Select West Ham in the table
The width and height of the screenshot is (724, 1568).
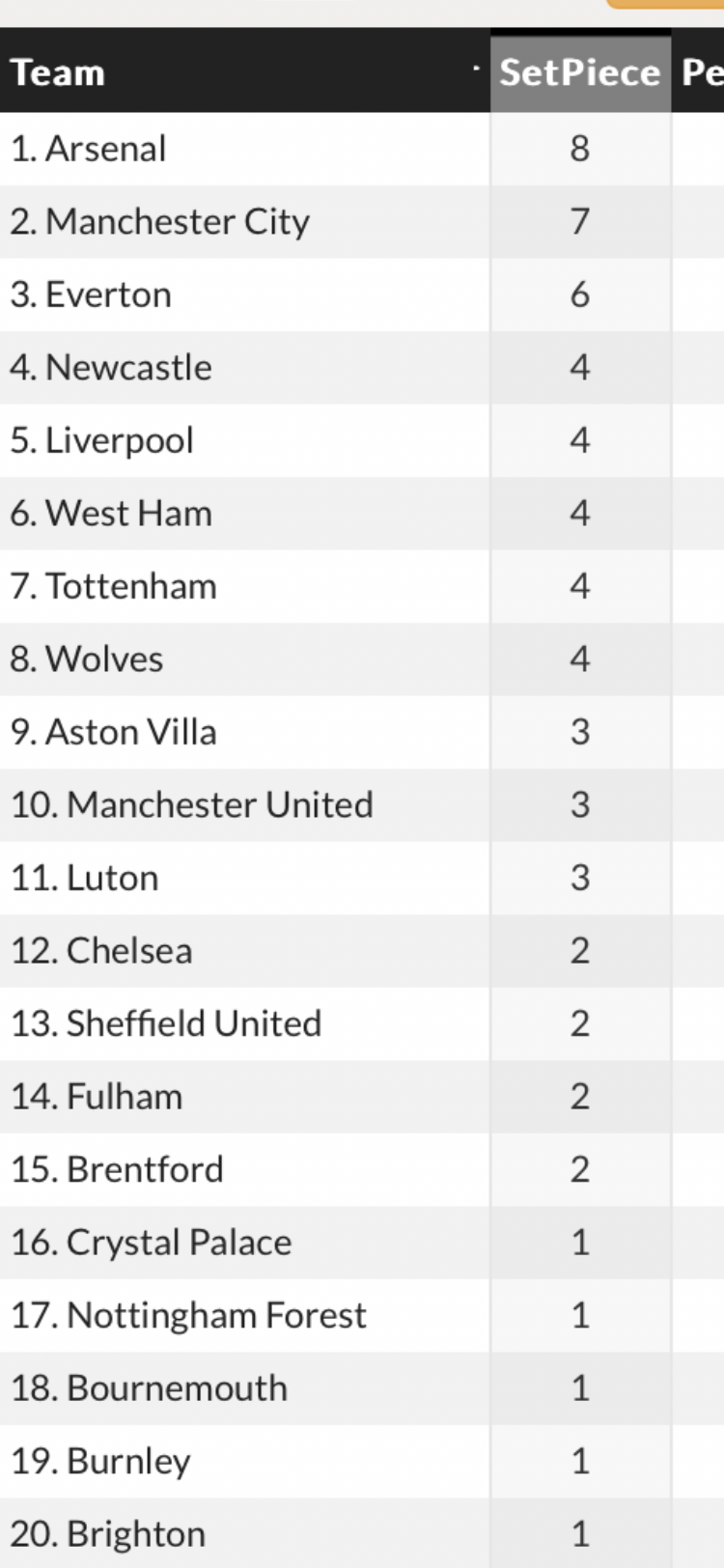point(128,514)
